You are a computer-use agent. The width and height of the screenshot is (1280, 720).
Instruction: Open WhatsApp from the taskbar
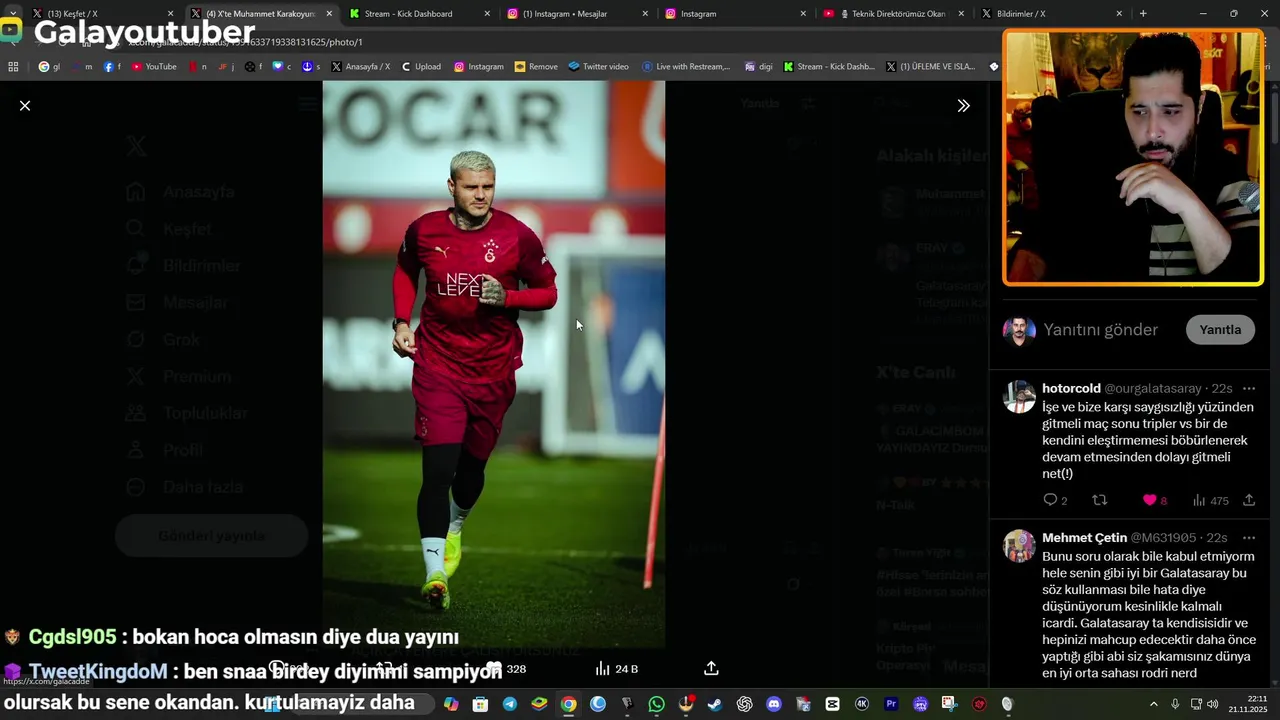[656, 704]
